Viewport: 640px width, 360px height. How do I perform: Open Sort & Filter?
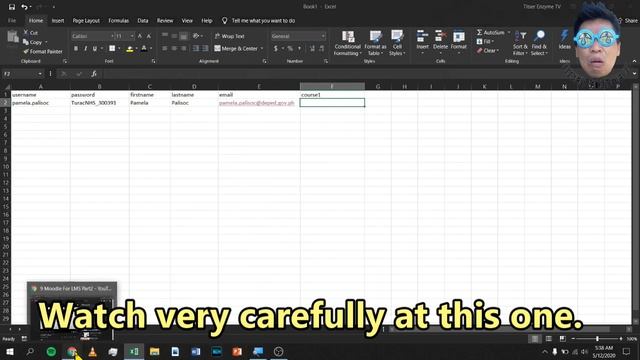pyautogui.click(x=520, y=42)
